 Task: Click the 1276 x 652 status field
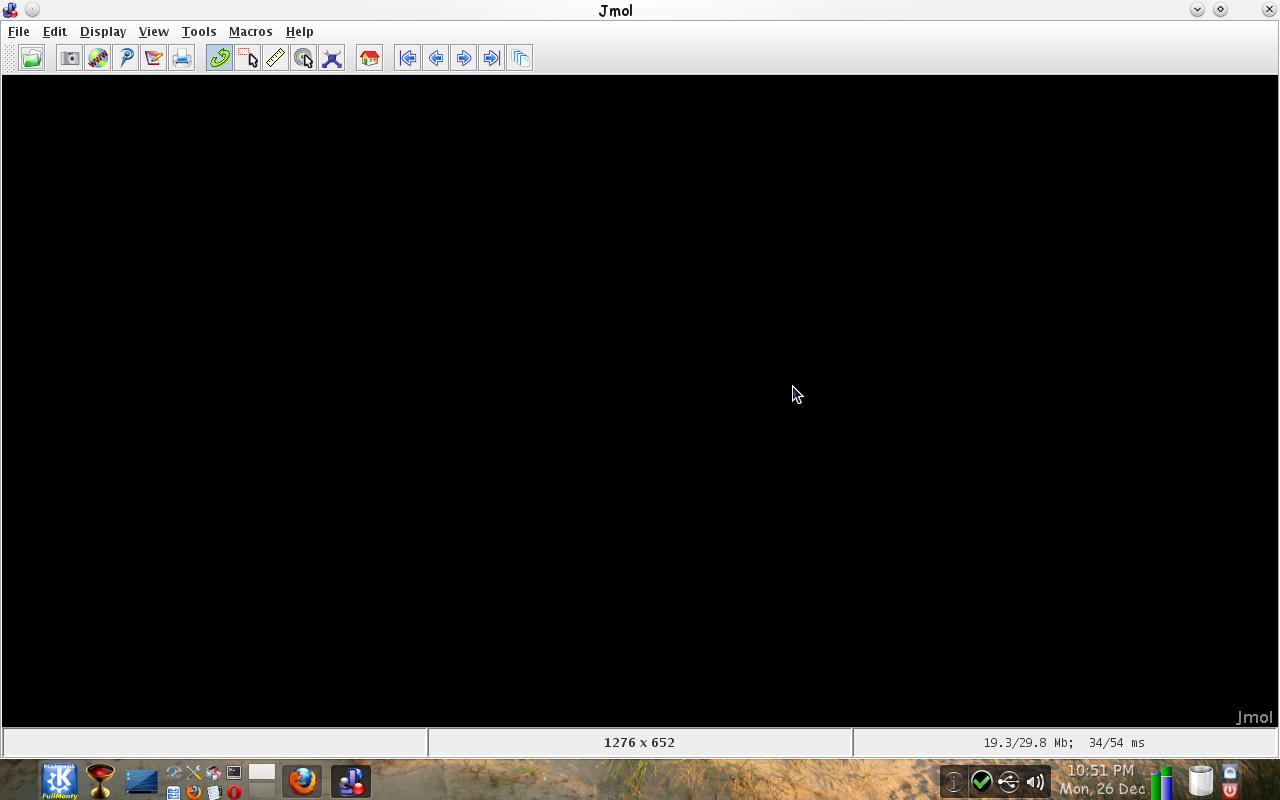click(x=640, y=742)
